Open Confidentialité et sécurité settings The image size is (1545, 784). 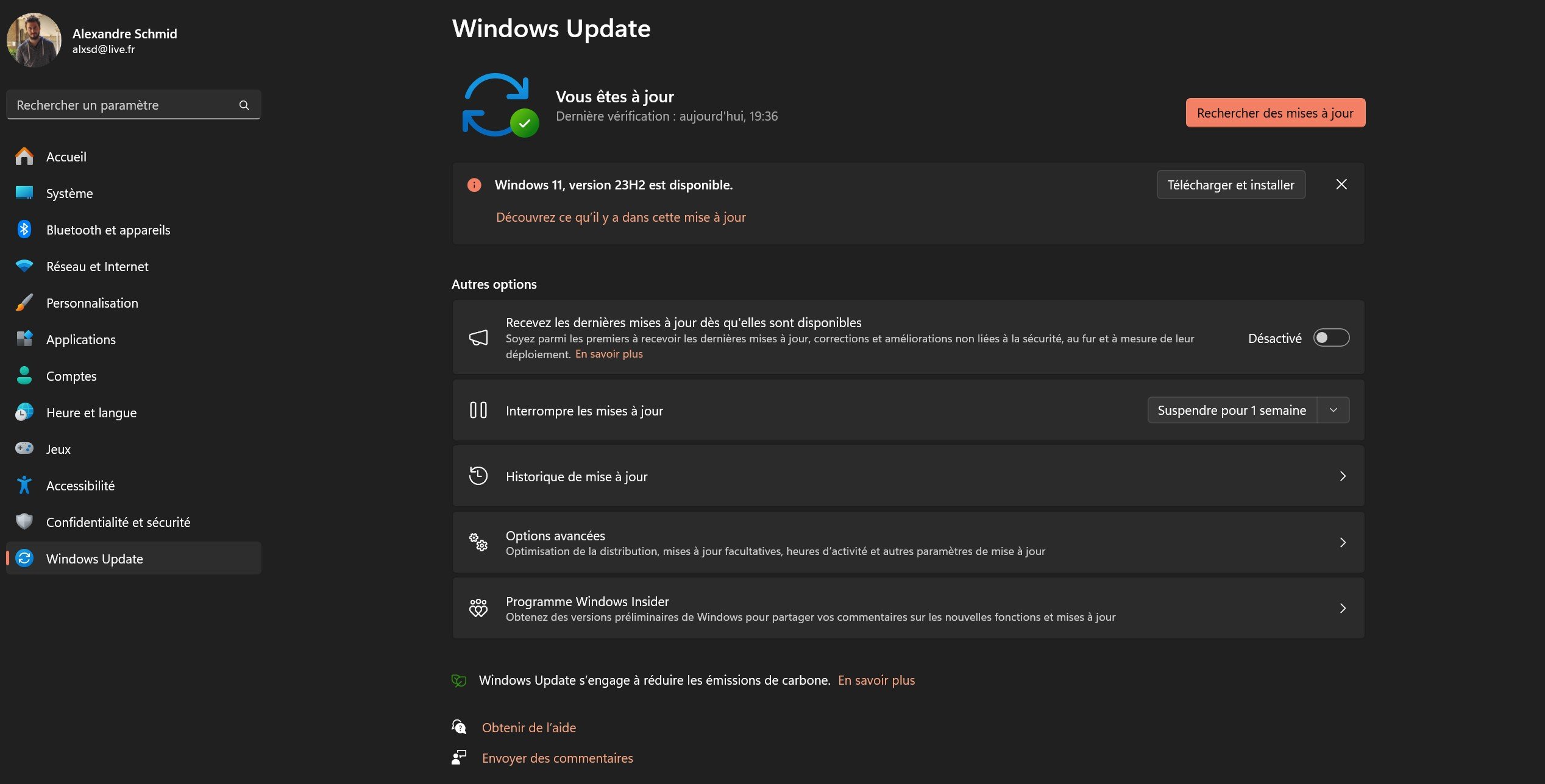click(x=118, y=522)
